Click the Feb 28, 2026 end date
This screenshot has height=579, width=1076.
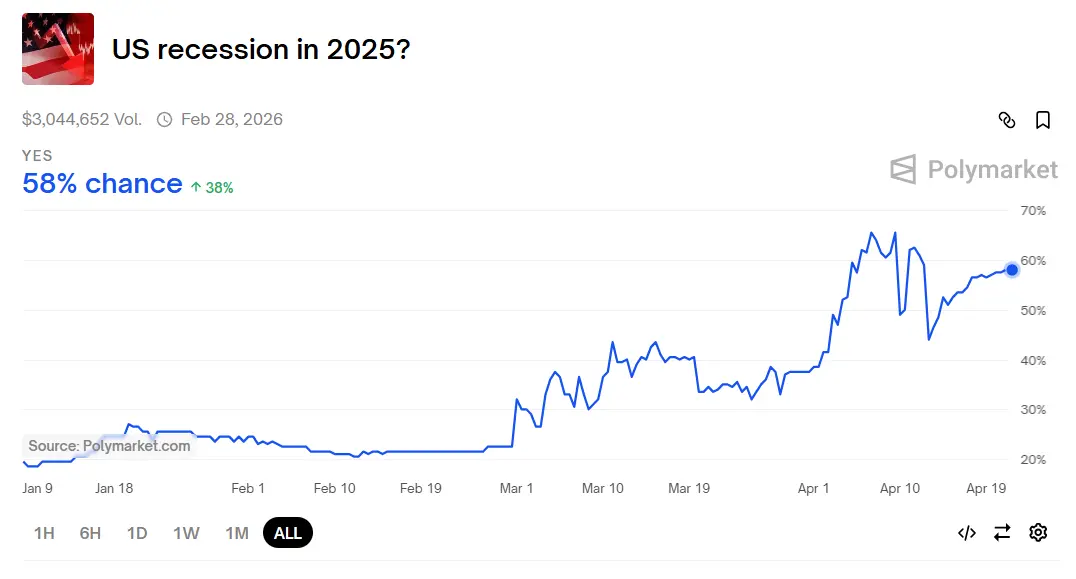pyautogui.click(x=232, y=120)
